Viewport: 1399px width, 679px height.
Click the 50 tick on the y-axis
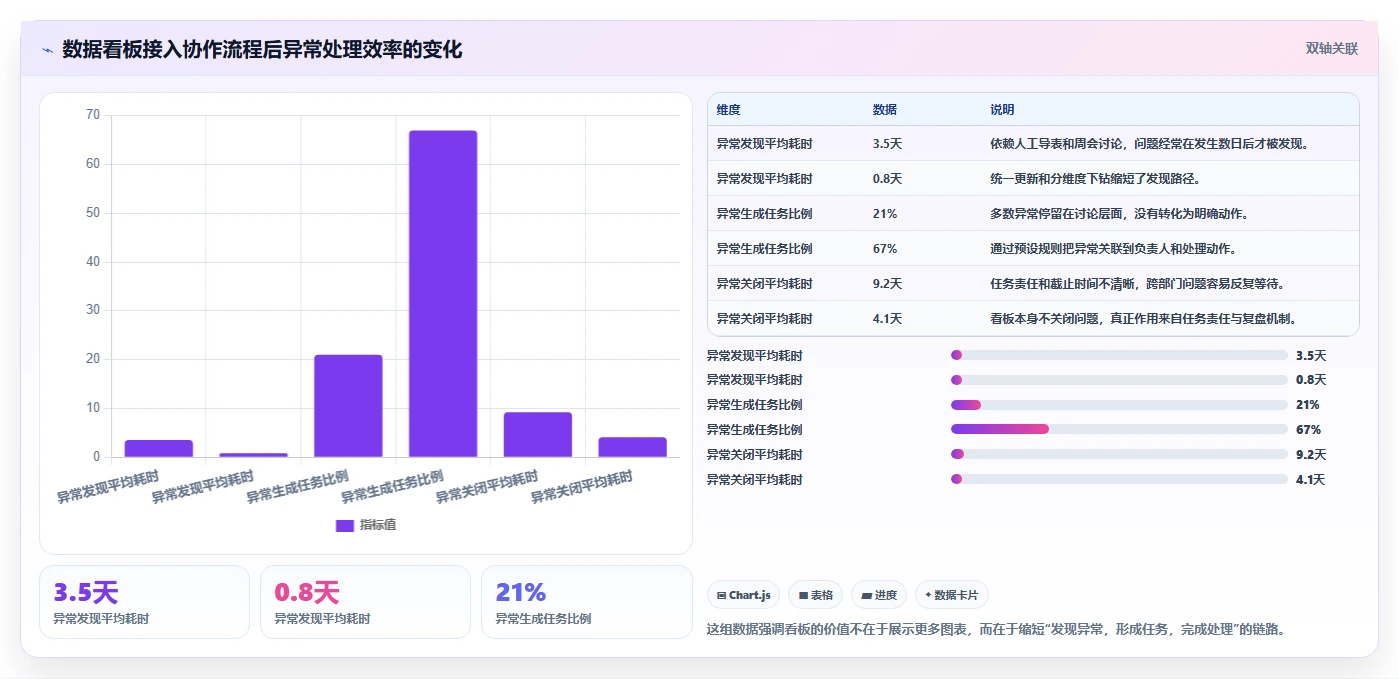coord(93,212)
